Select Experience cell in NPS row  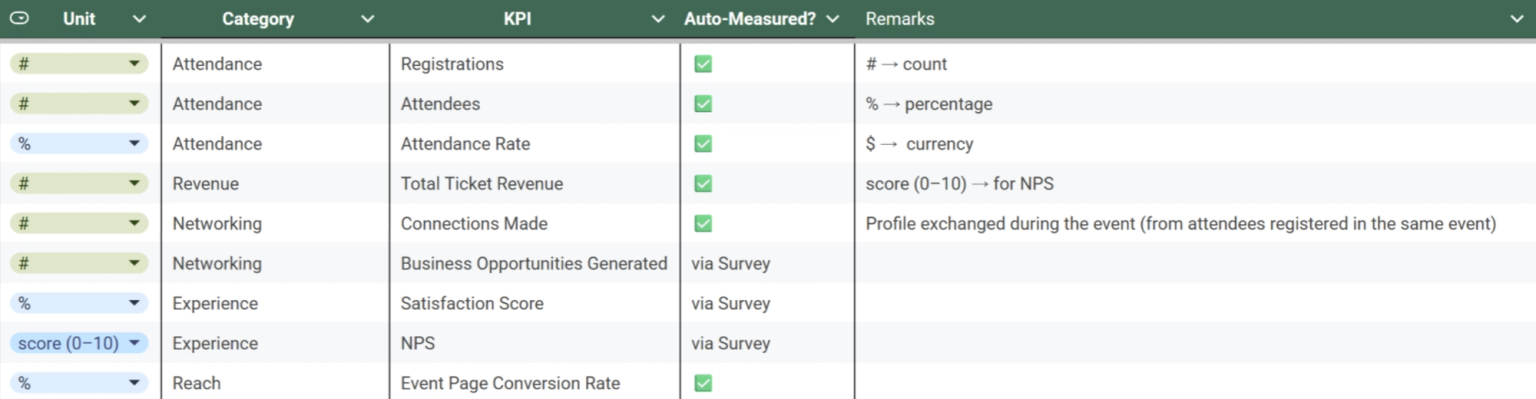275,343
